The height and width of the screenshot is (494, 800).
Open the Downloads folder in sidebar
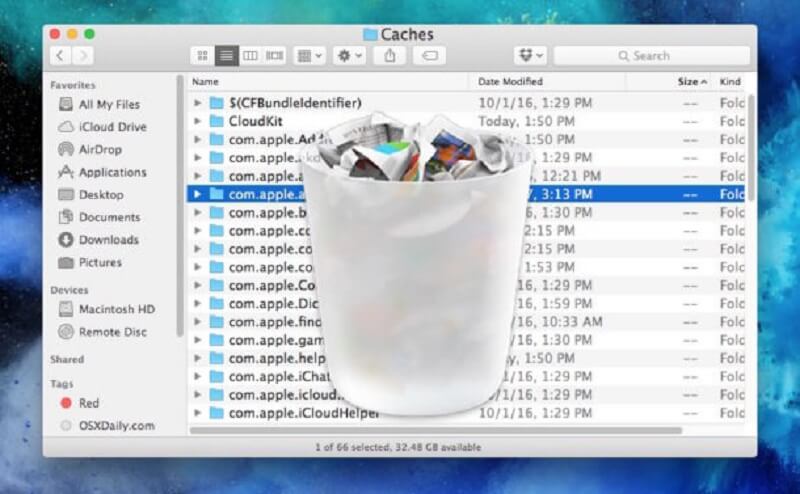(x=108, y=239)
